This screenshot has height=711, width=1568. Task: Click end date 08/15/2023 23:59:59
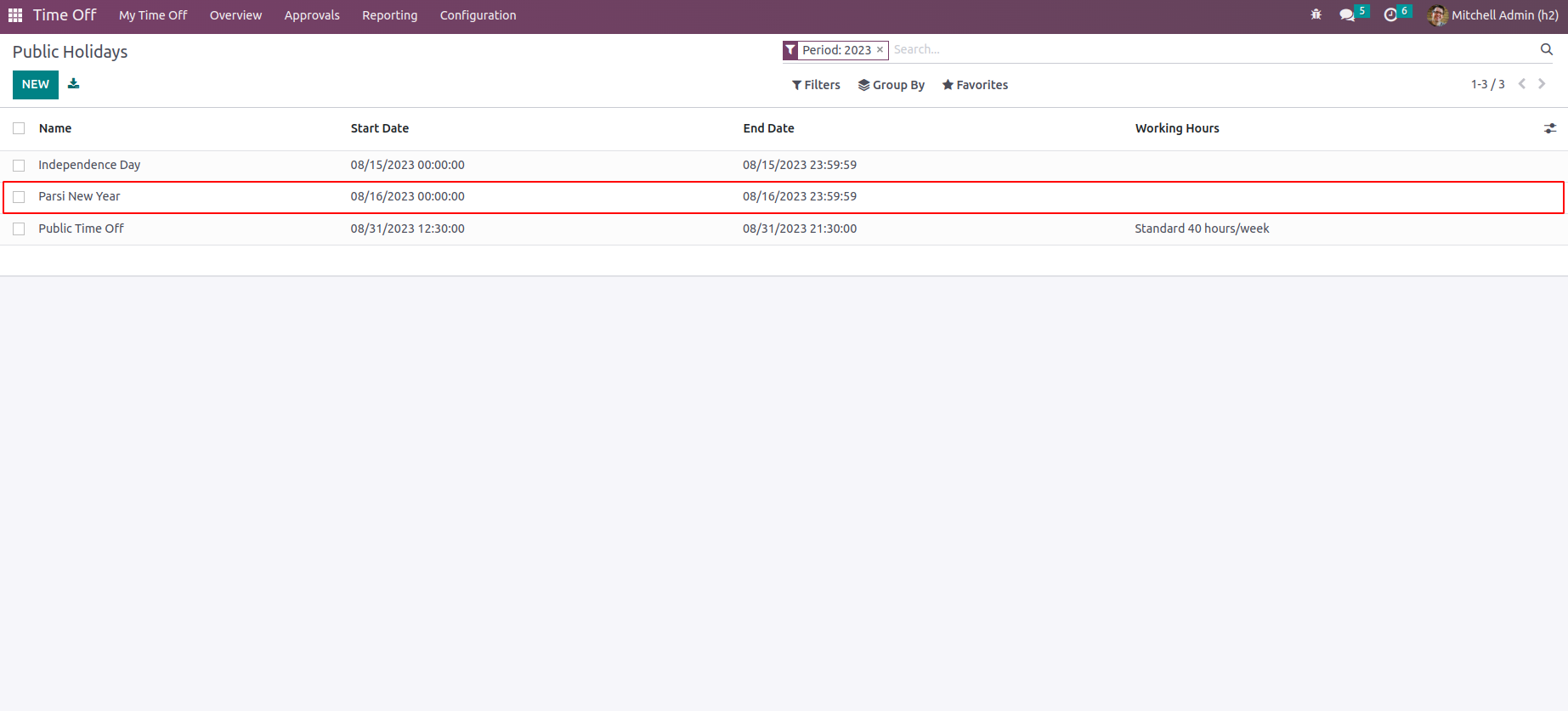pyautogui.click(x=800, y=165)
